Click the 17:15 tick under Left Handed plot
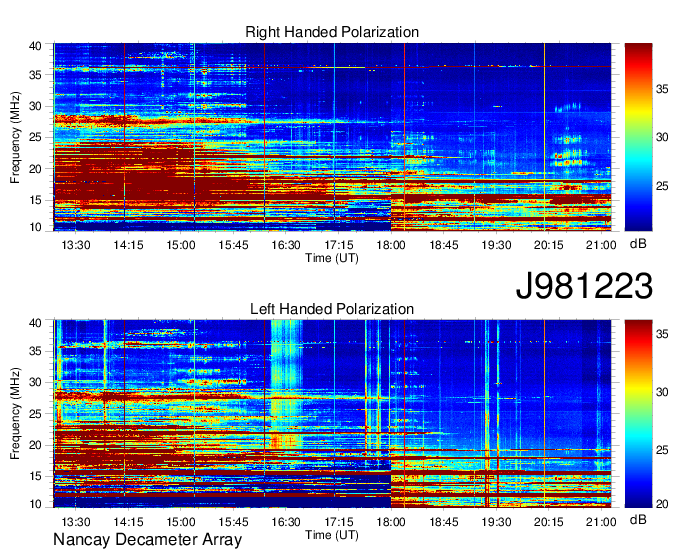The width and height of the screenshot is (680, 552). coord(338,522)
